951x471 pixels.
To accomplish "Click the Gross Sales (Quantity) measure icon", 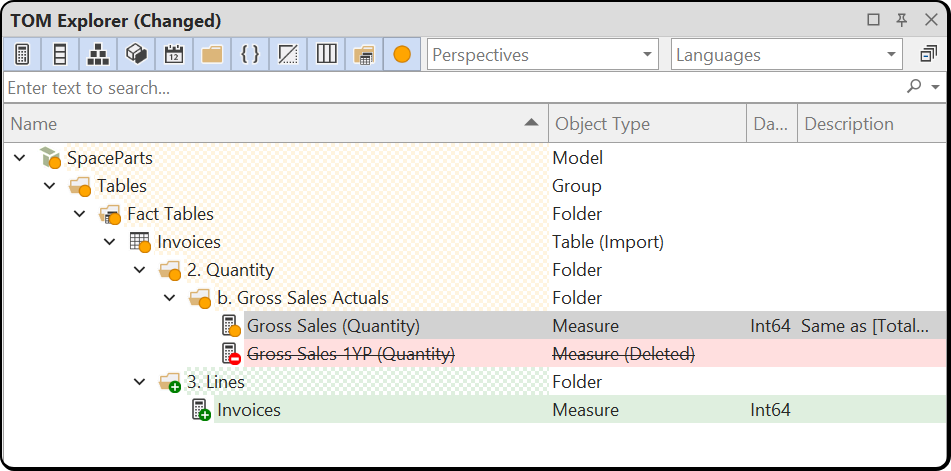I will (231, 326).
